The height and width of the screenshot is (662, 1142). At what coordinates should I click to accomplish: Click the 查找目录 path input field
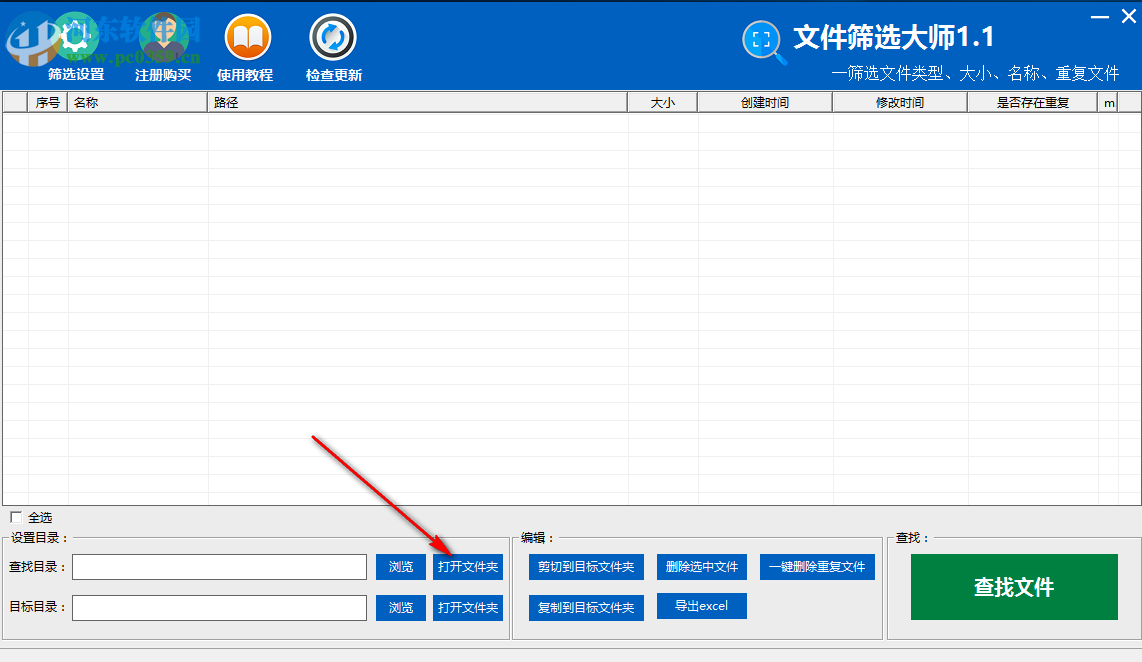coord(219,567)
